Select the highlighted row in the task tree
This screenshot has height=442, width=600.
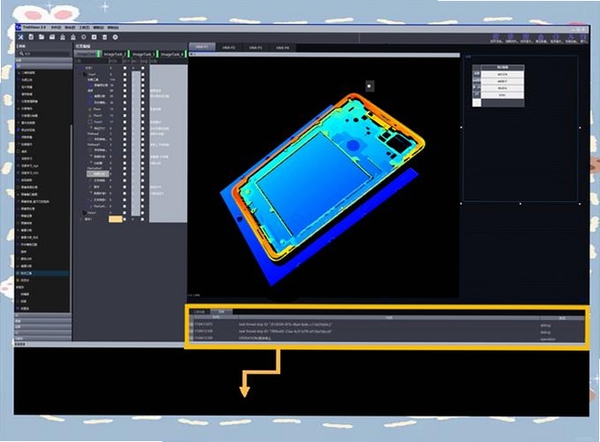(98, 174)
